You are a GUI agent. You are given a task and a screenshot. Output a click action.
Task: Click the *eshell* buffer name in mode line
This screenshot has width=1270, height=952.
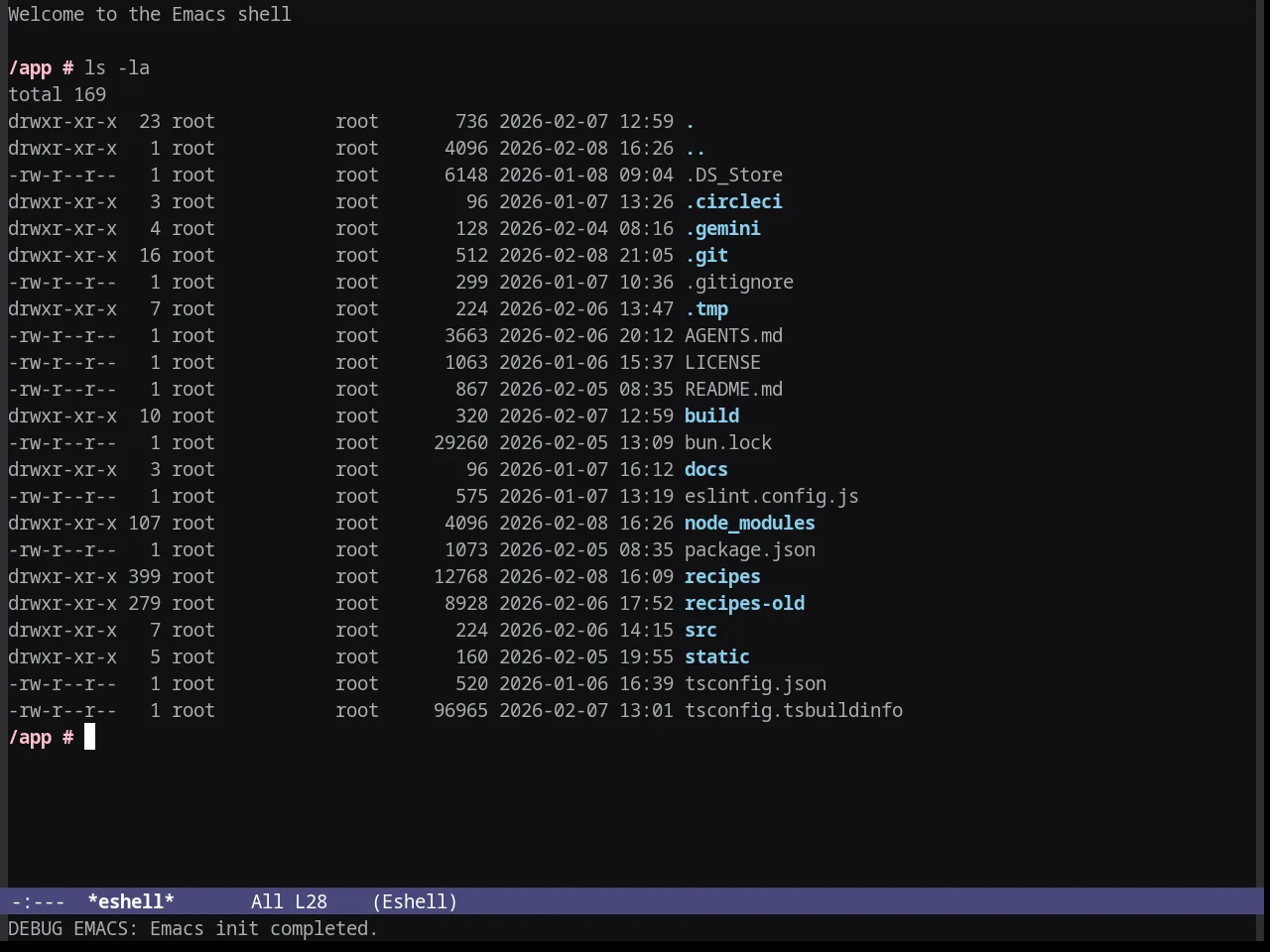(131, 901)
